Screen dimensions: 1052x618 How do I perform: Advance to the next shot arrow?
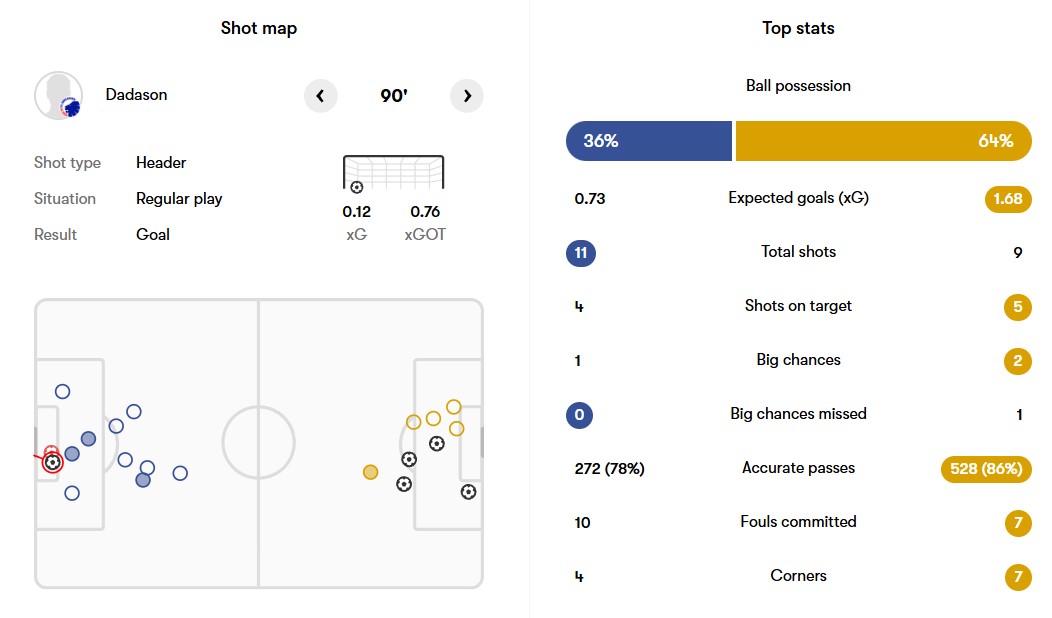click(467, 96)
